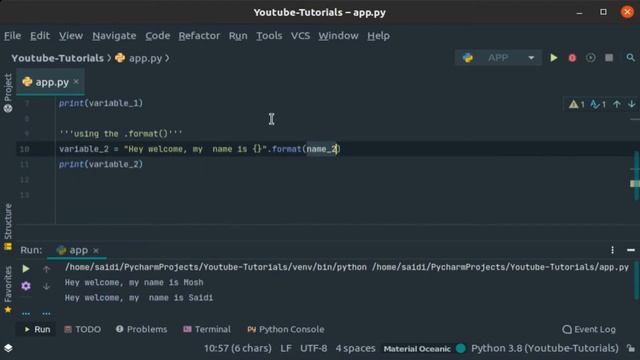Viewport: 640px width, 360px height.
Task: Click output line ending with Saidi
Action: click(x=139, y=298)
